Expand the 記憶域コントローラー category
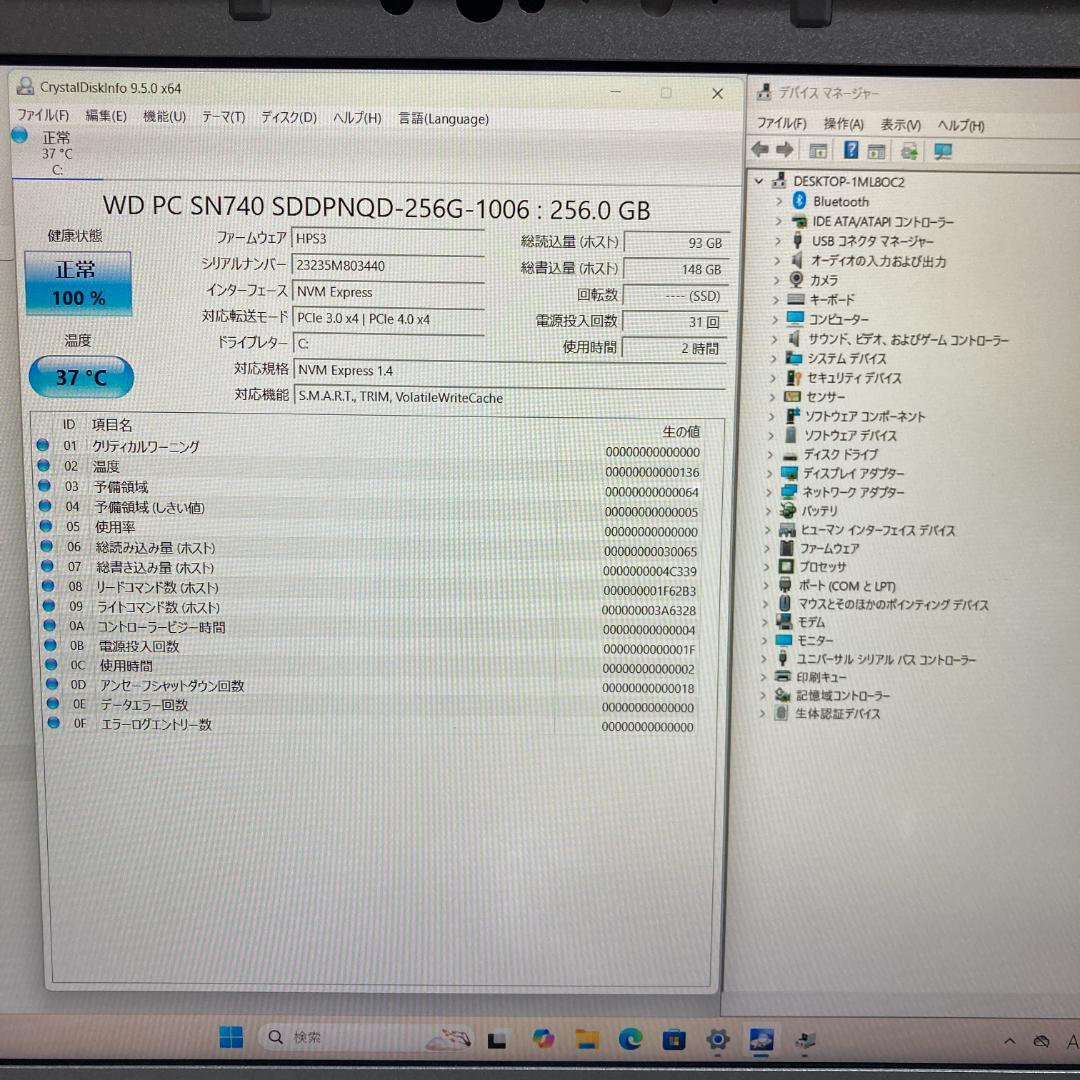 [x=762, y=695]
